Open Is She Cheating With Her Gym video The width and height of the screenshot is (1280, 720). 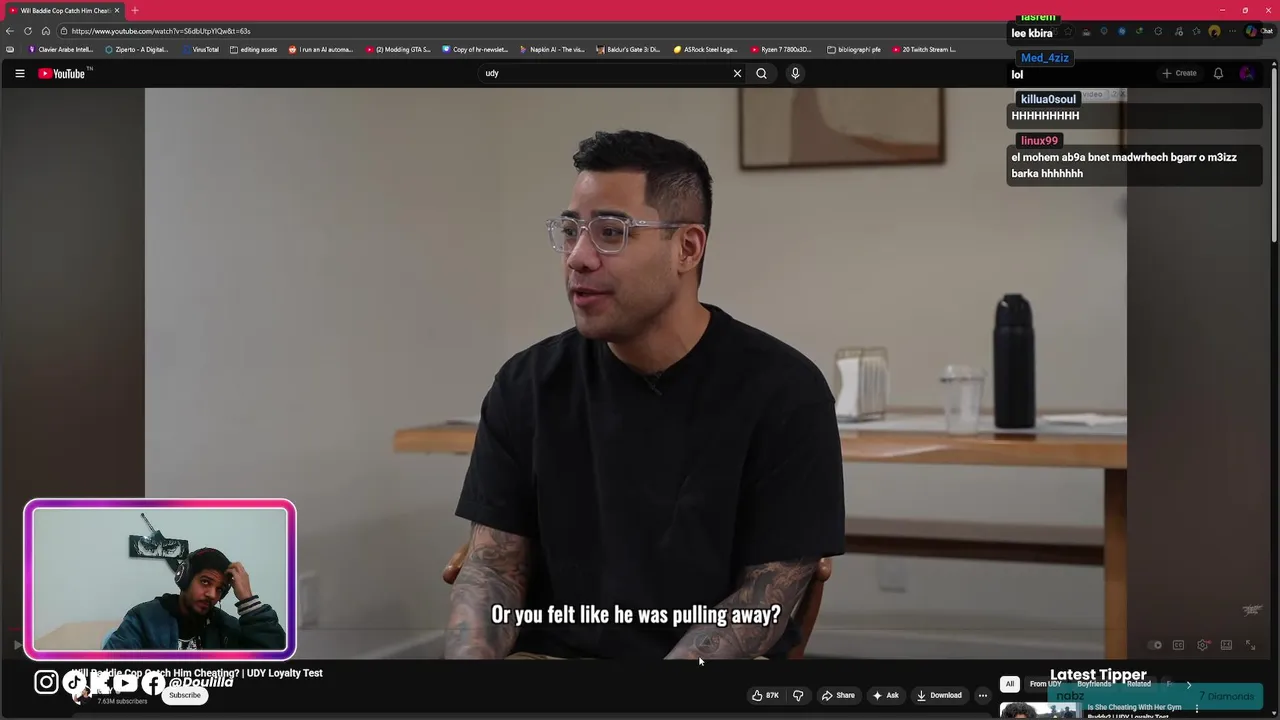coord(1134,711)
